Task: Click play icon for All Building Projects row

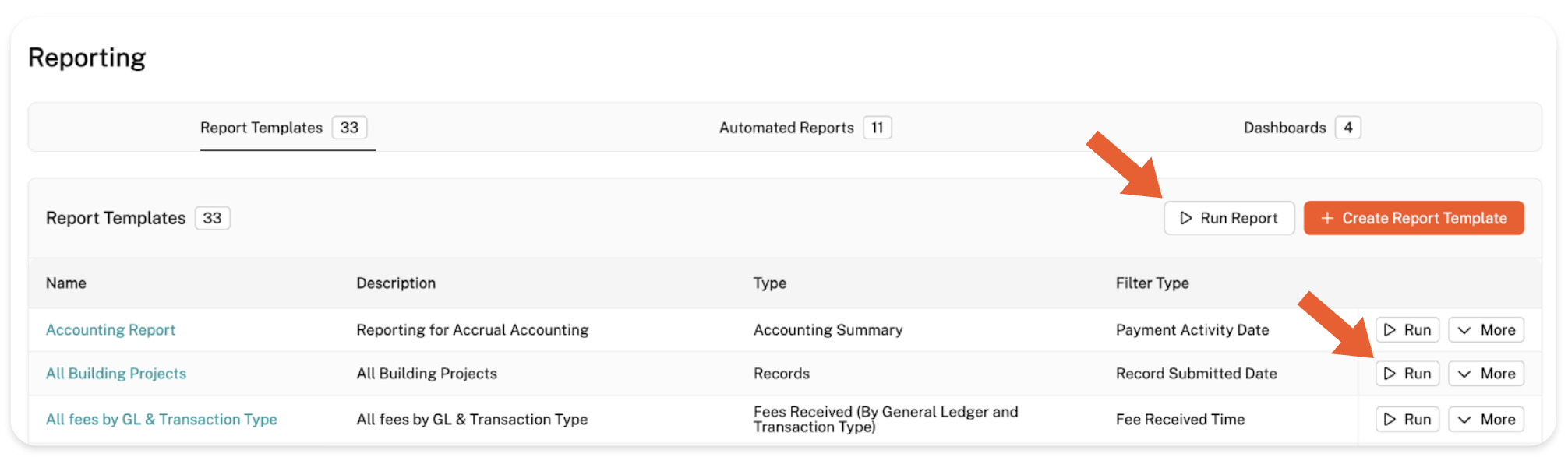Action: [1390, 374]
